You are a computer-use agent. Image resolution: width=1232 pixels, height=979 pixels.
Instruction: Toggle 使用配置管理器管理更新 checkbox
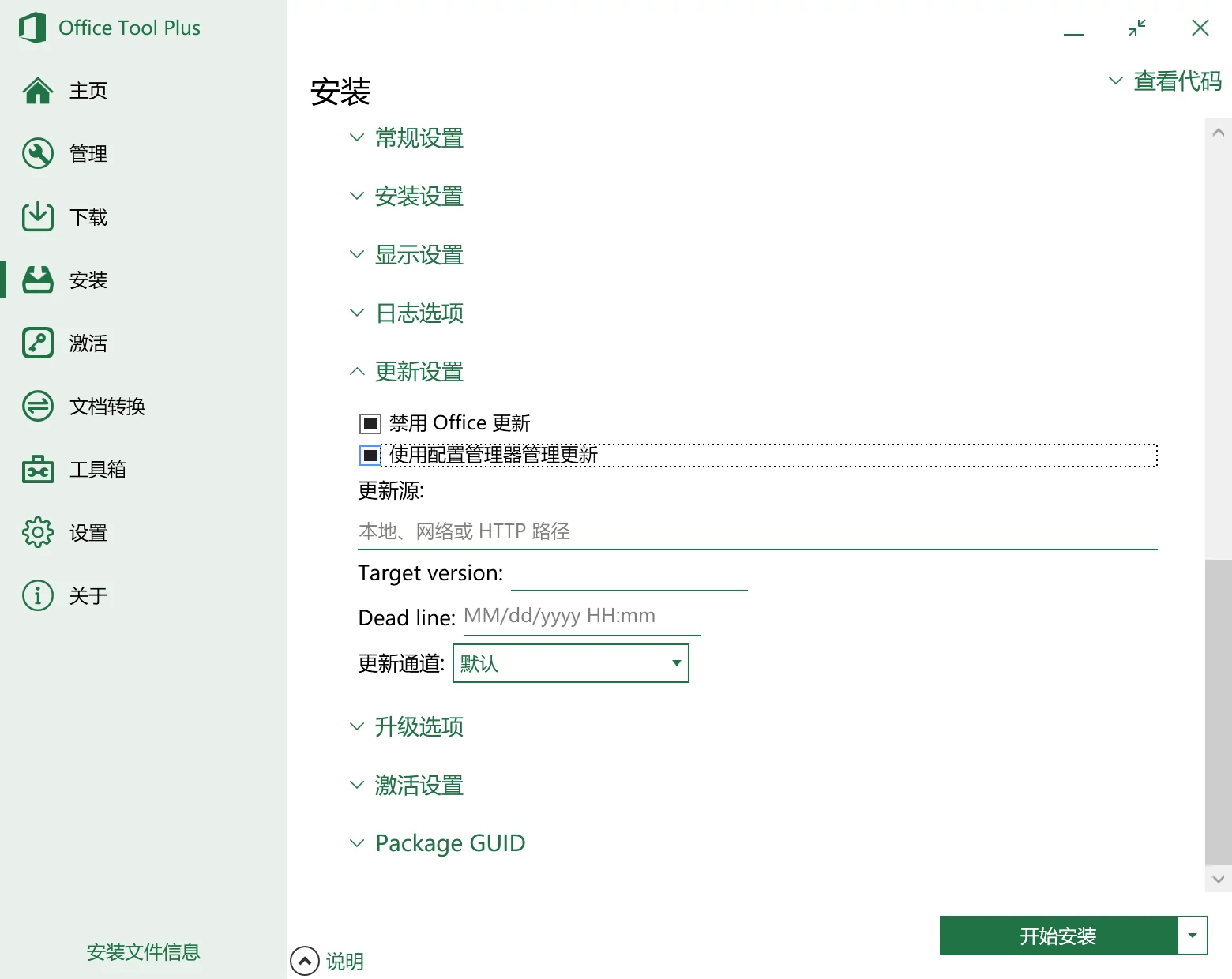(x=370, y=456)
